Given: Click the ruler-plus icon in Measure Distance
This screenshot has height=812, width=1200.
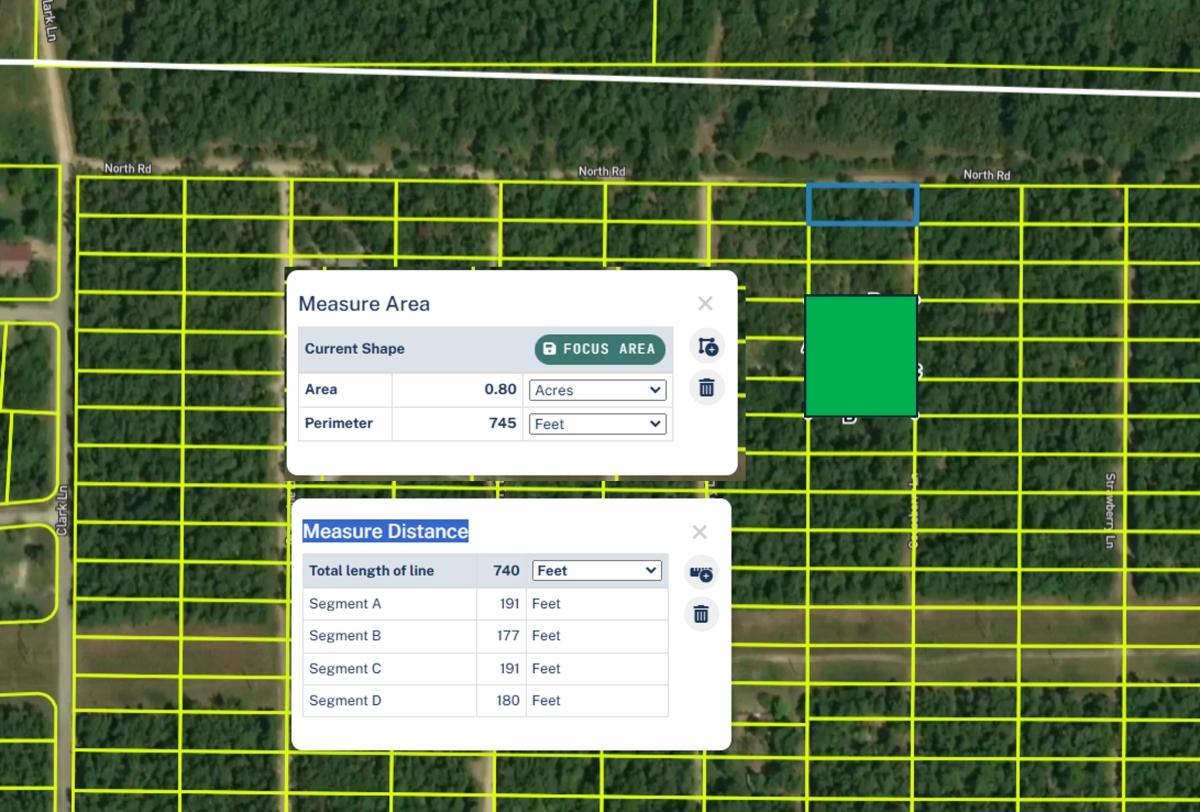Looking at the screenshot, I should click(701, 572).
